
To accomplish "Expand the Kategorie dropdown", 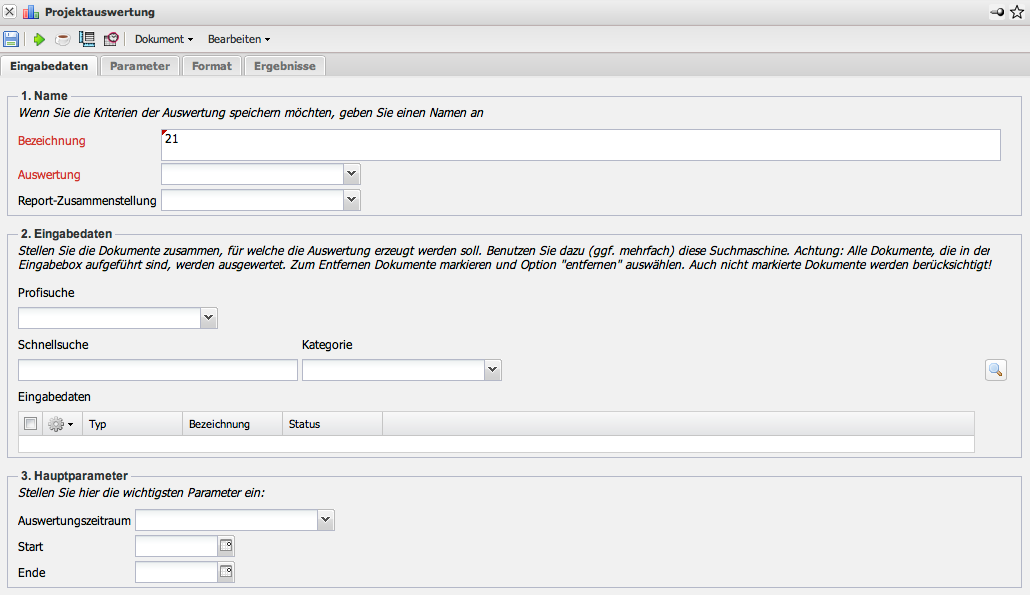I will tap(493, 370).
